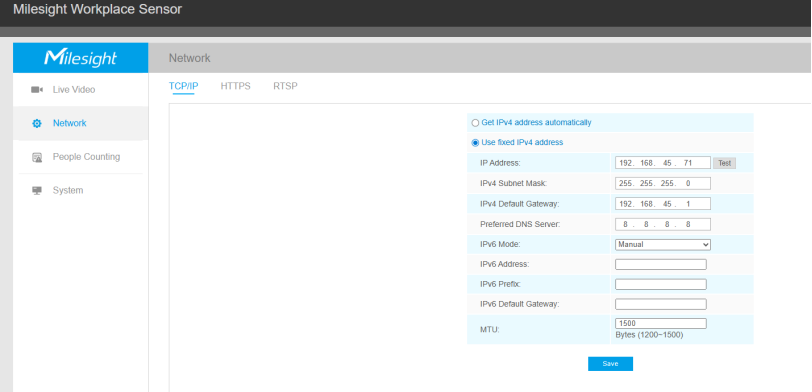
Task: Click the System monitor icon
Action: click(37, 191)
